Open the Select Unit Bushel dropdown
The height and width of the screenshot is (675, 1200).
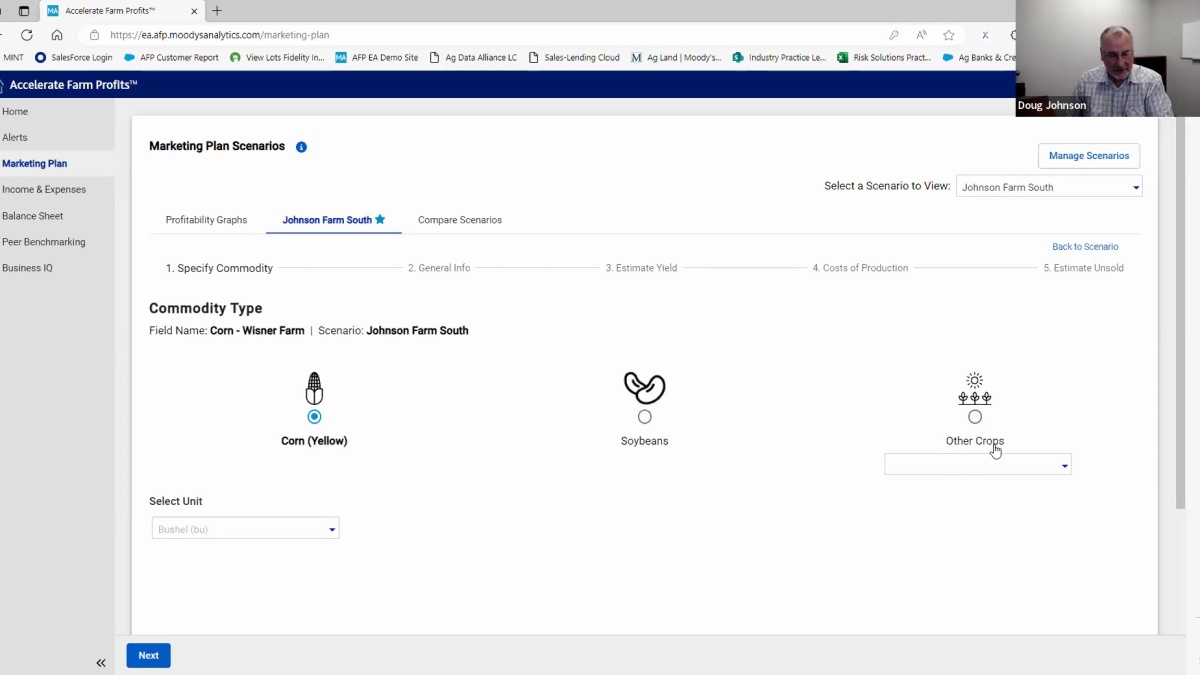pyautogui.click(x=245, y=529)
